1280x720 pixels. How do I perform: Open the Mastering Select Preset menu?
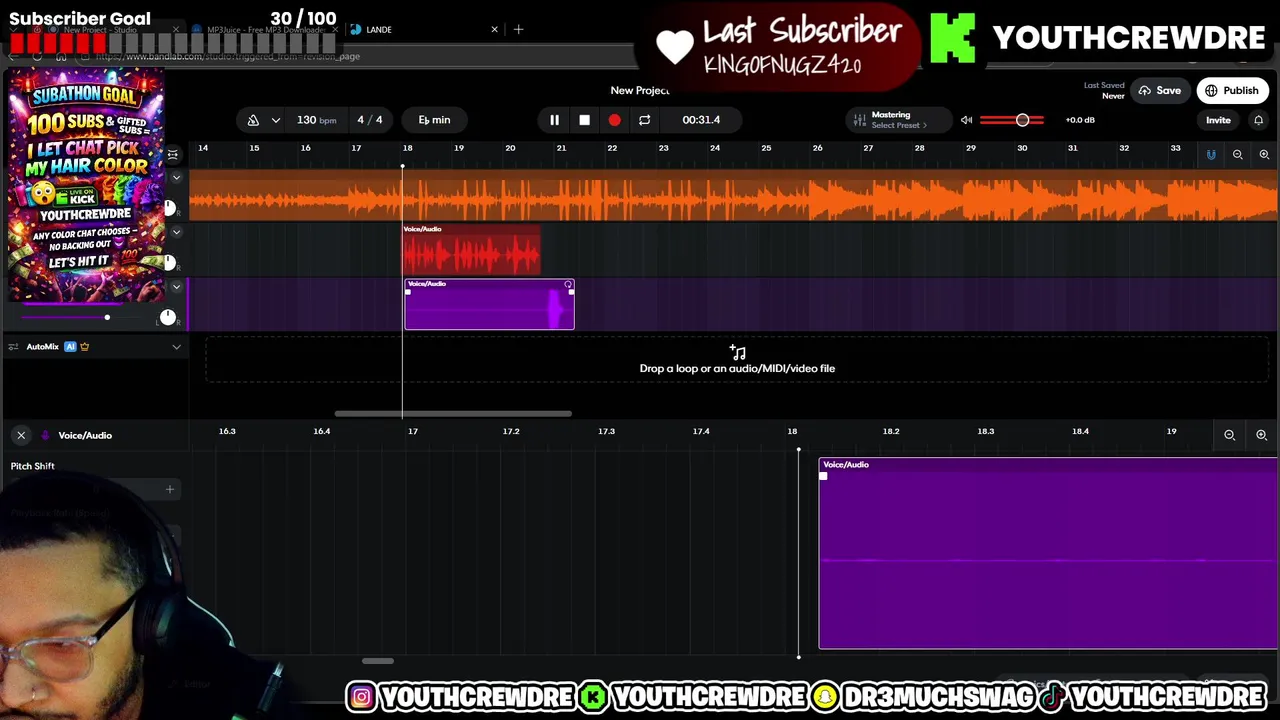(898, 120)
